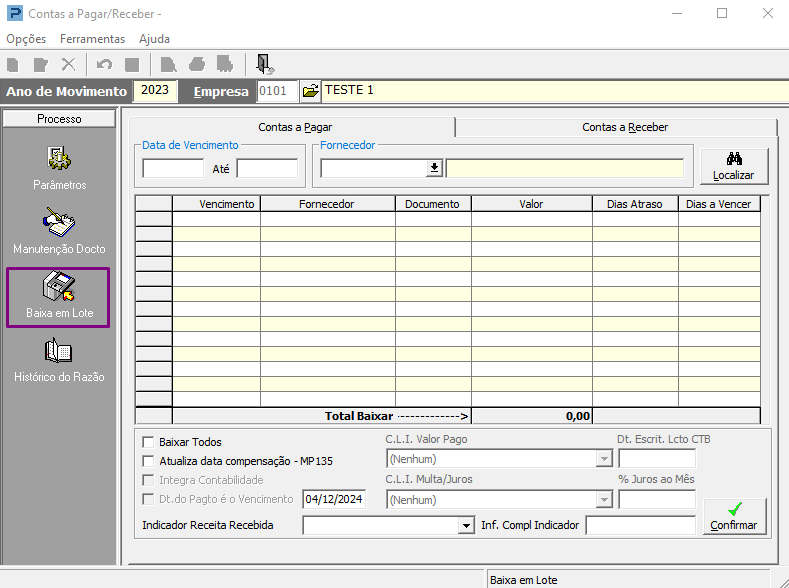Click the Inf. Compl Indicador input field

(640, 525)
